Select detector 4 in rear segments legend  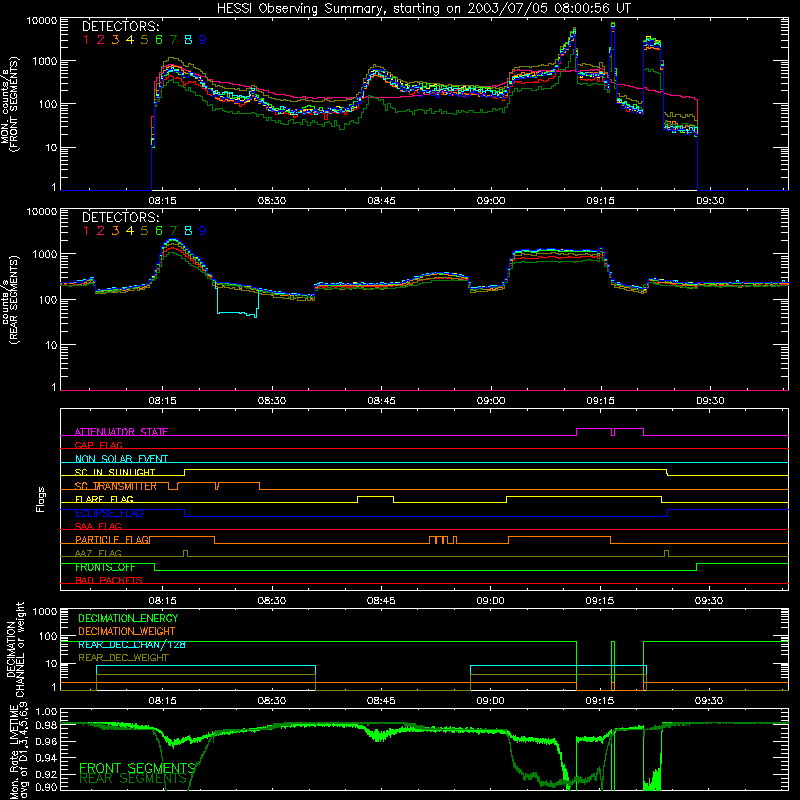pos(130,231)
